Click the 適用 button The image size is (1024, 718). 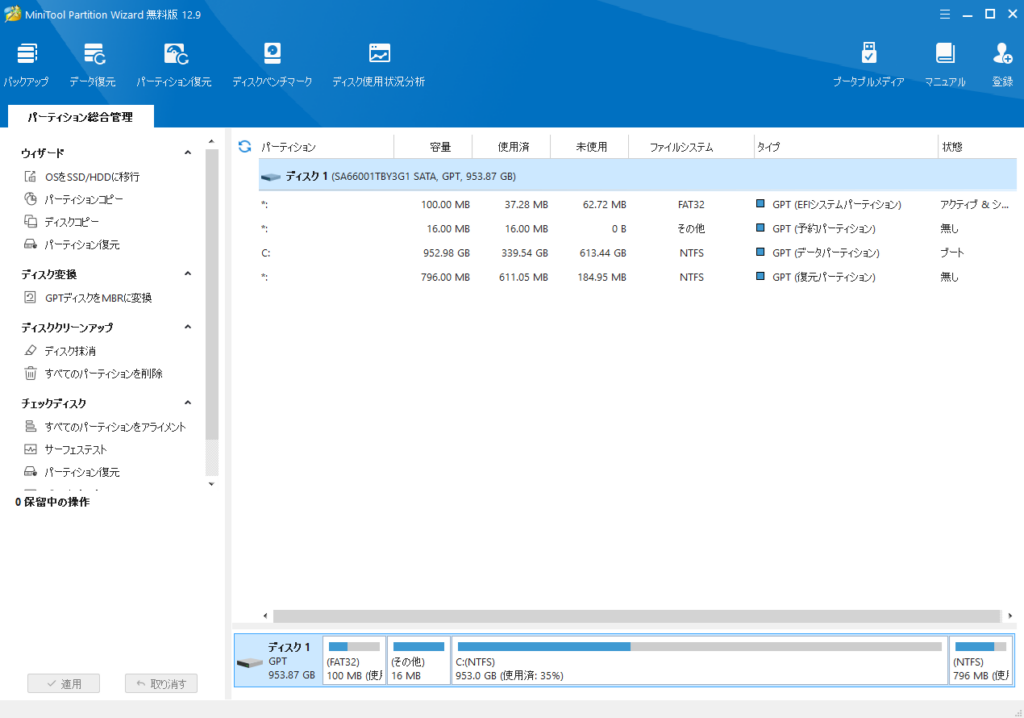(64, 683)
